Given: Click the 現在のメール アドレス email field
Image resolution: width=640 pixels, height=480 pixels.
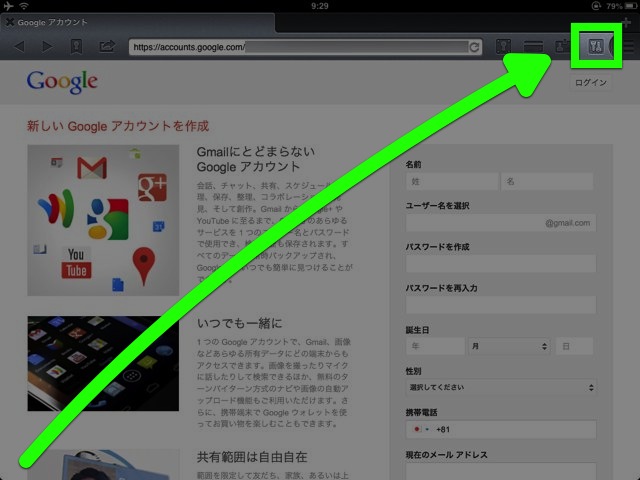Looking at the screenshot, I should point(501,471).
